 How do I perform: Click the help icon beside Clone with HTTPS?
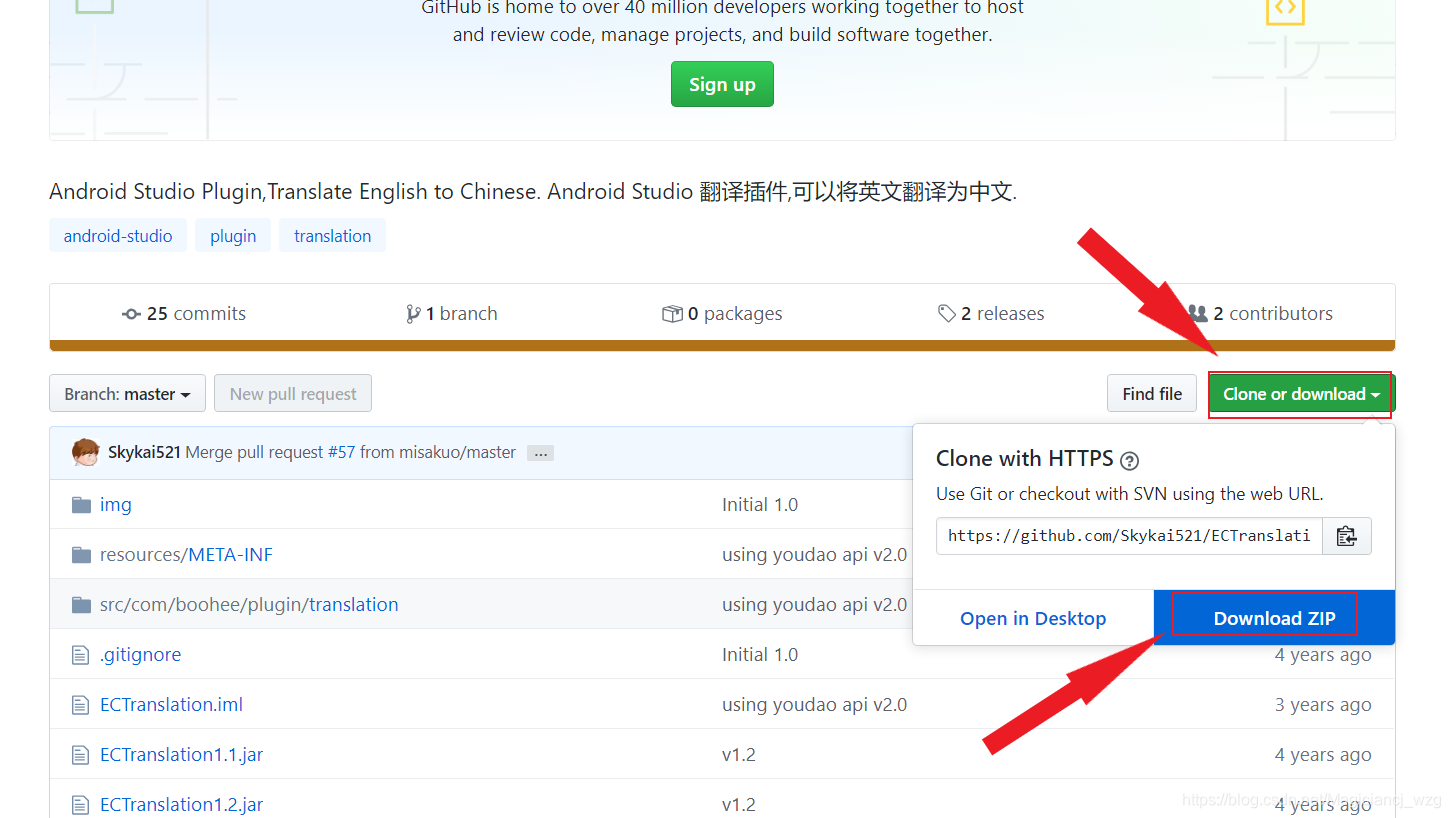[x=1129, y=461]
